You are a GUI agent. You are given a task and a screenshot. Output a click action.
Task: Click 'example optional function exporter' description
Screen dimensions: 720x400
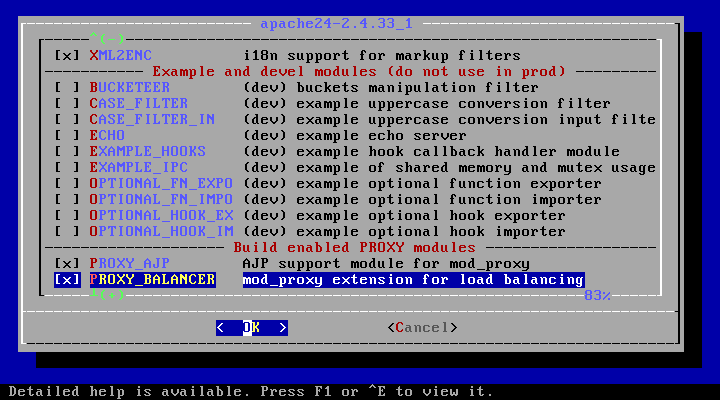coord(449,184)
